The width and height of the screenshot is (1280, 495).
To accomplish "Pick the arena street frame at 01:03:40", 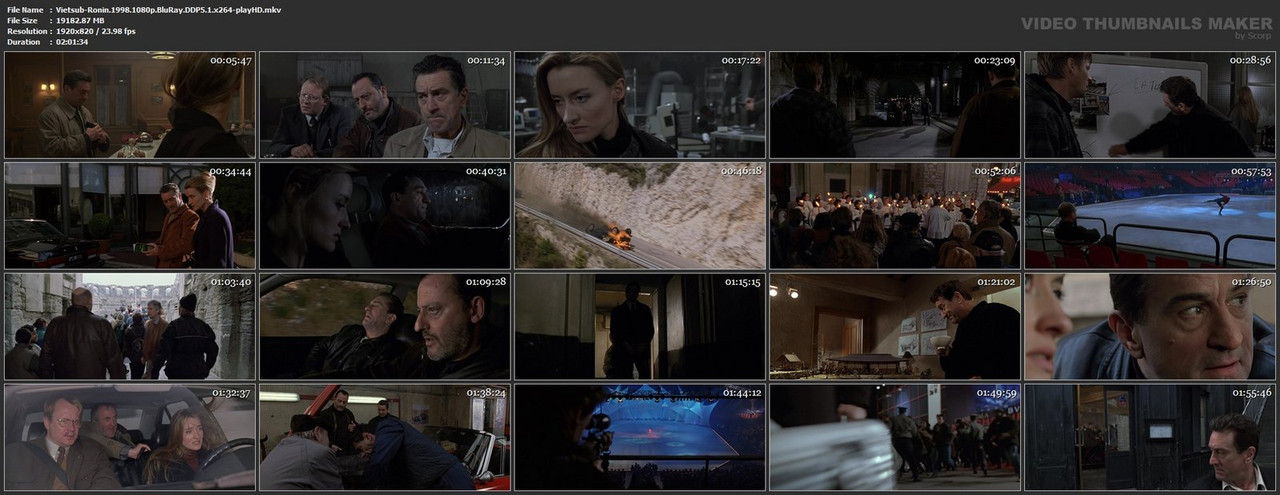I will pyautogui.click(x=129, y=326).
